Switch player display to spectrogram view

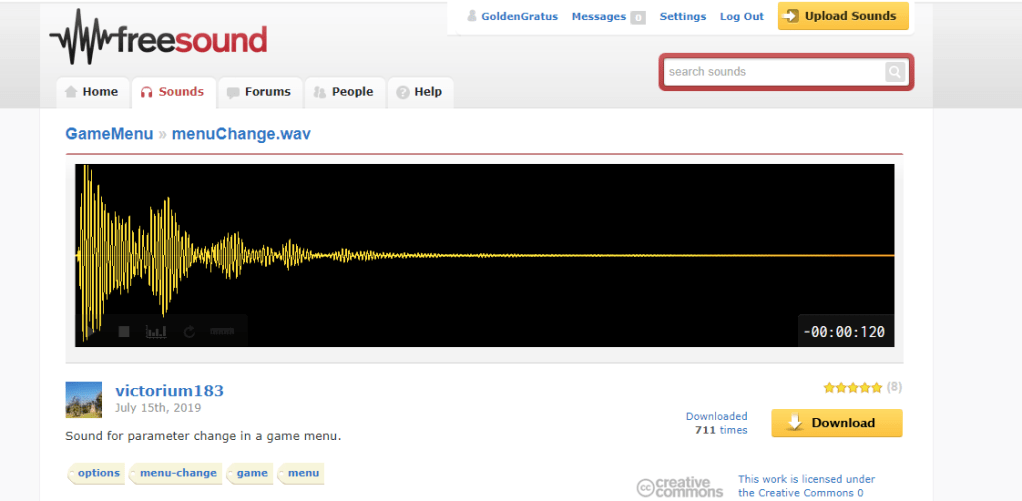(x=156, y=332)
